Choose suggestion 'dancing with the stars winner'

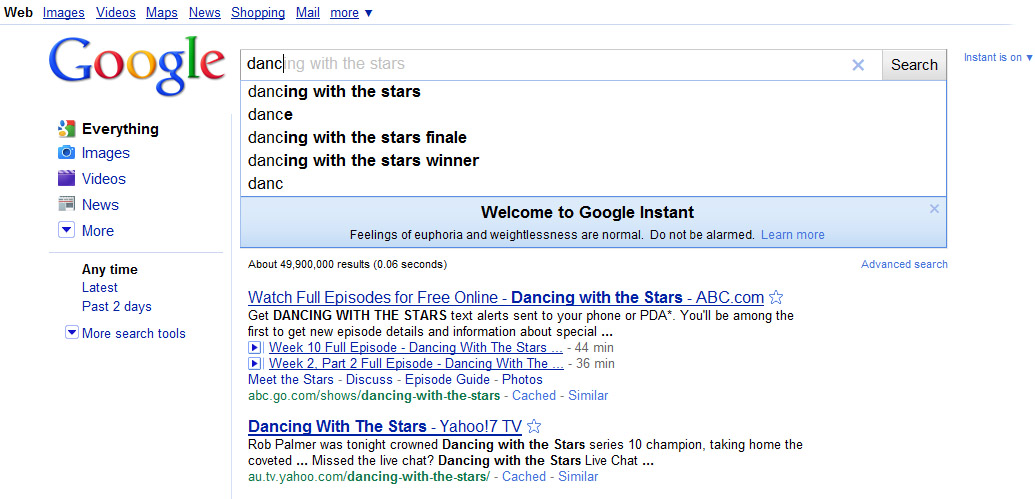pyautogui.click(x=593, y=160)
